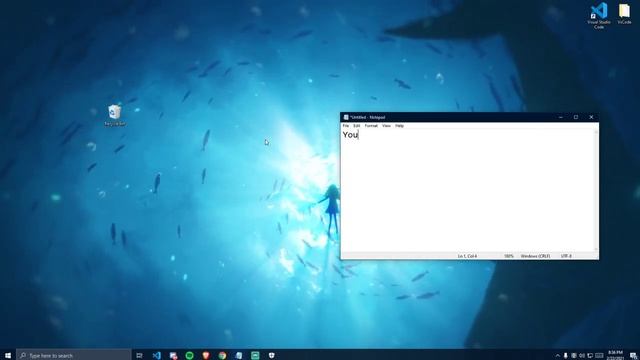Open the shield security taskbar icon

point(271,356)
